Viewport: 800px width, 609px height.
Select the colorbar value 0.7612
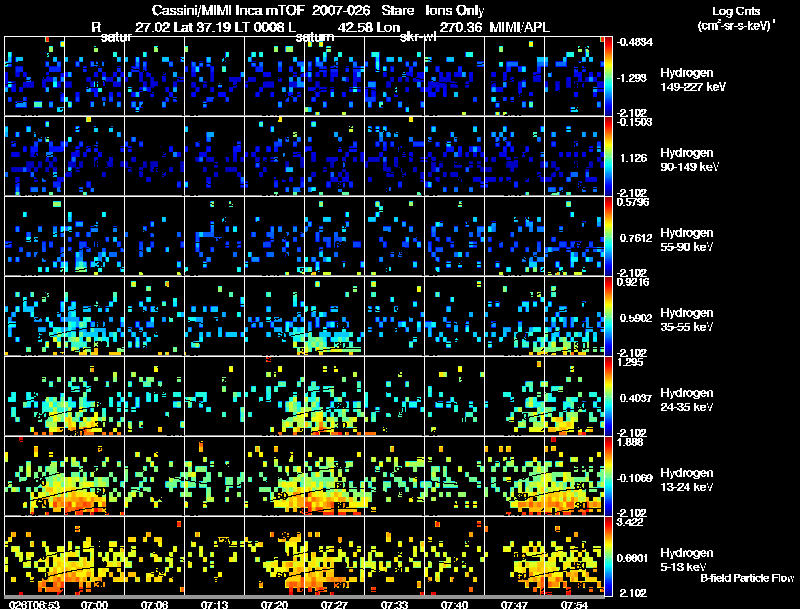point(636,238)
